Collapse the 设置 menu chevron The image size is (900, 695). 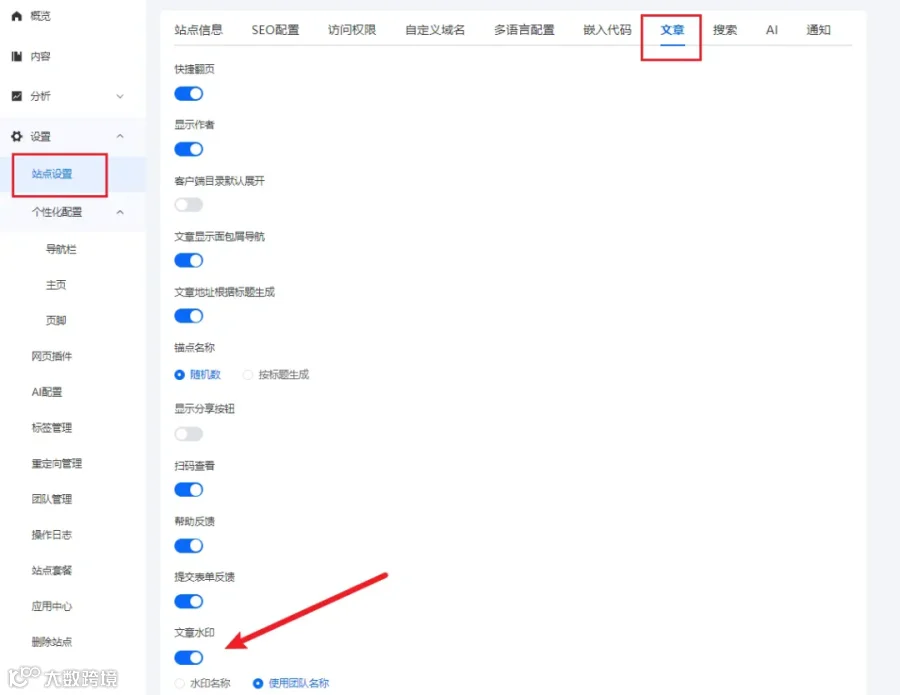(120, 136)
